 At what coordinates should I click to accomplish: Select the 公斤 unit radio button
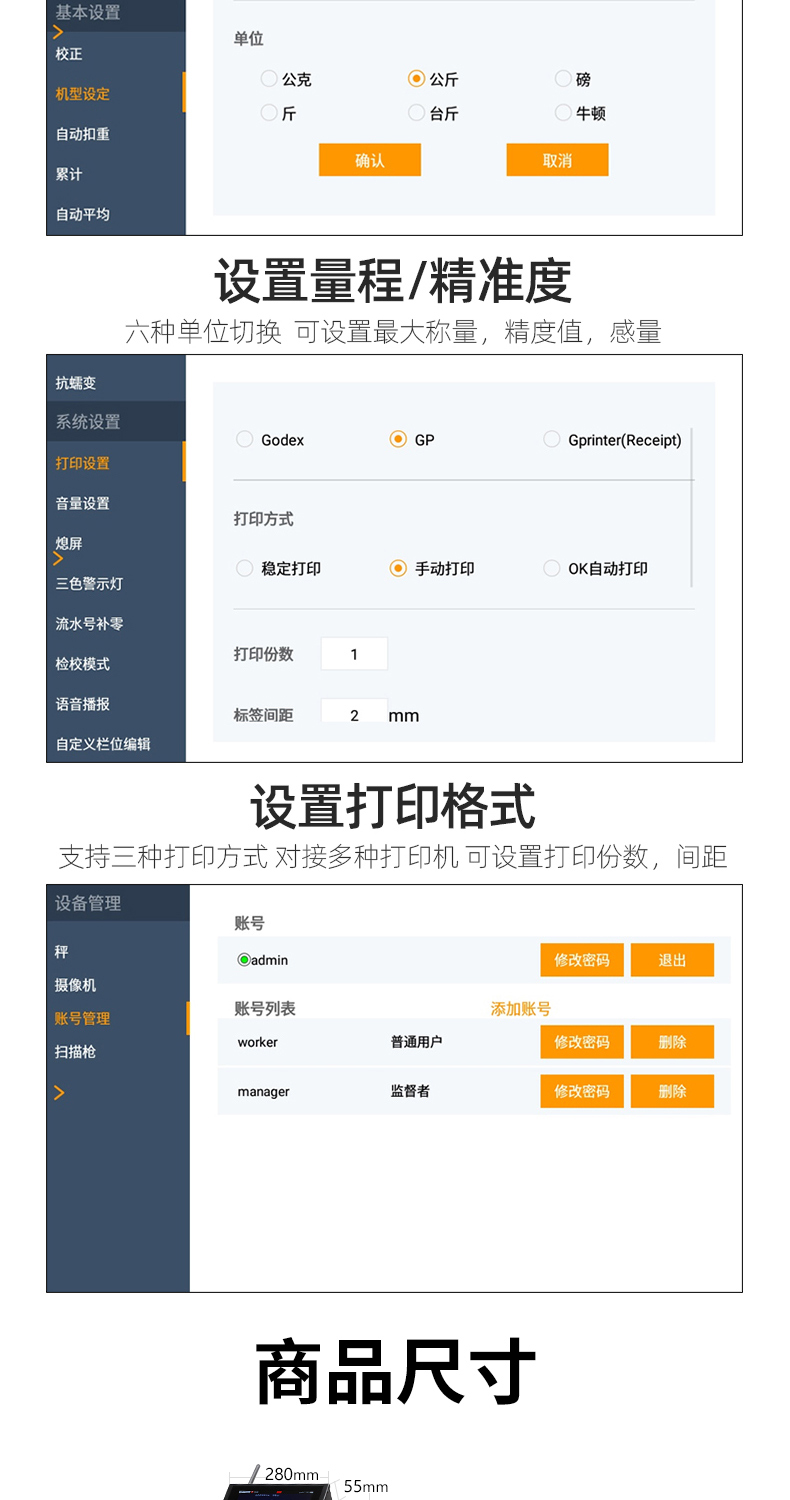pos(417,78)
